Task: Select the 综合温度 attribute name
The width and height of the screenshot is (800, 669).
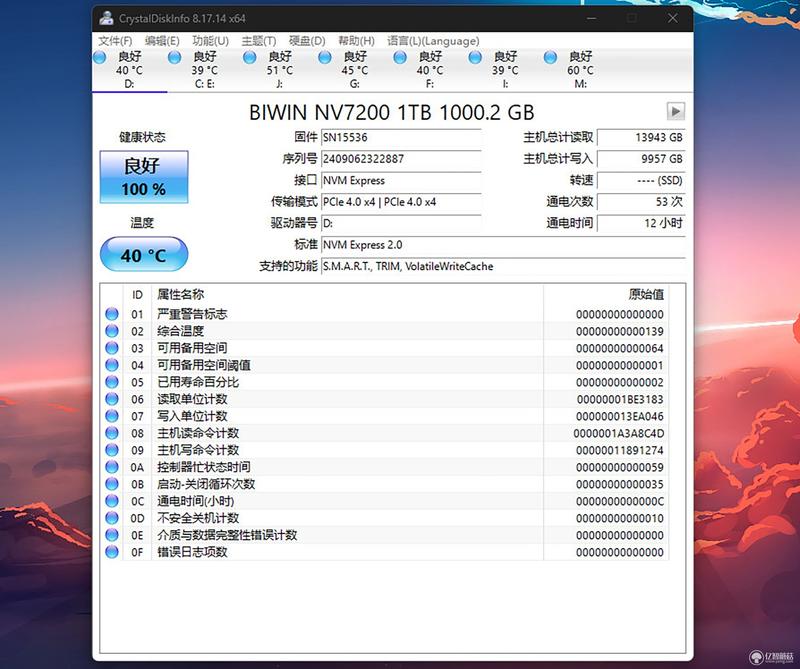Action: point(181,331)
